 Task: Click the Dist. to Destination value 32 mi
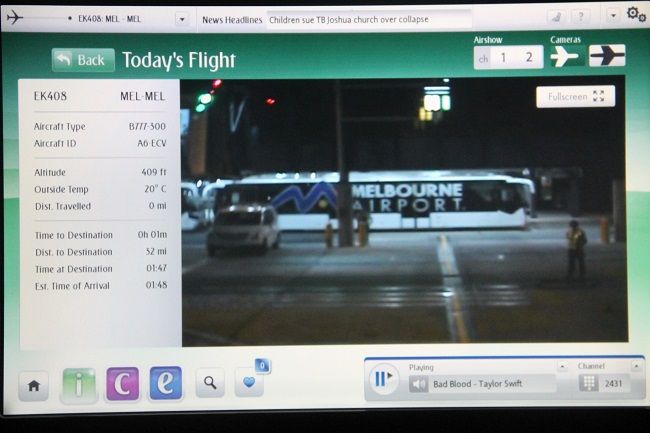point(156,252)
